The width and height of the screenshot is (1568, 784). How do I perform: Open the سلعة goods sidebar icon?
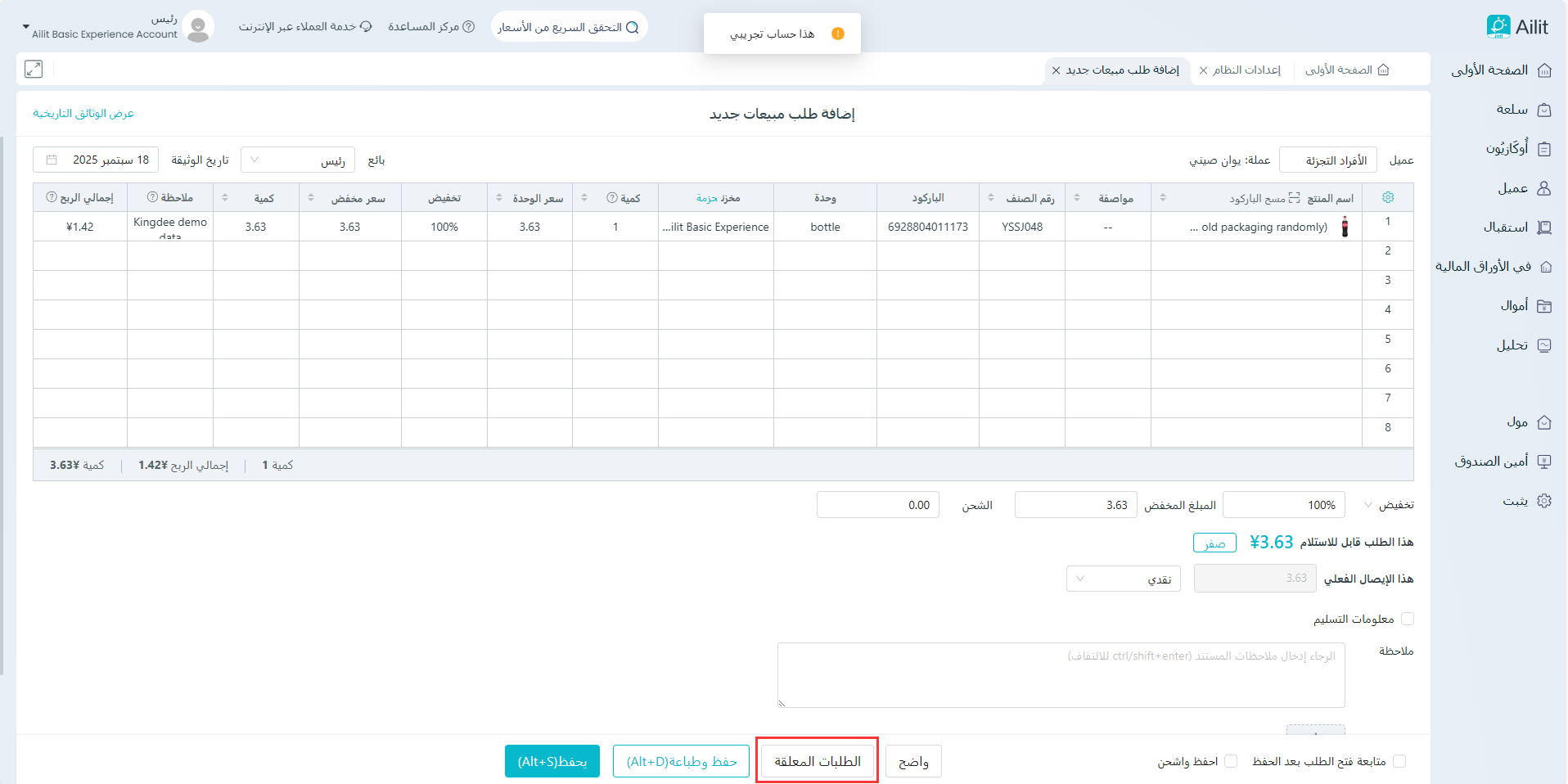point(1544,110)
